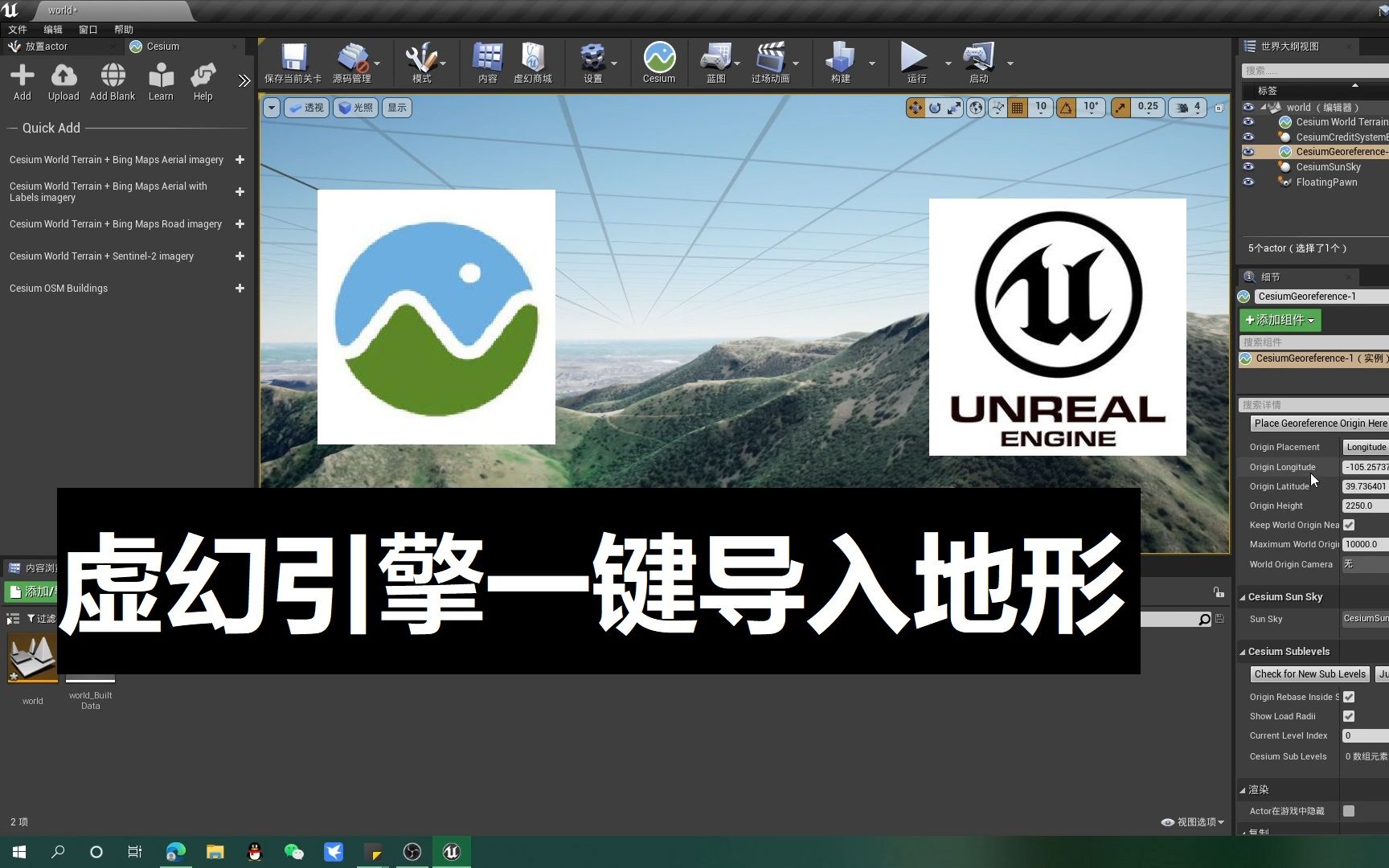Add Cesium OSM Buildings with the plus icon
The height and width of the screenshot is (868, 1389).
click(240, 289)
